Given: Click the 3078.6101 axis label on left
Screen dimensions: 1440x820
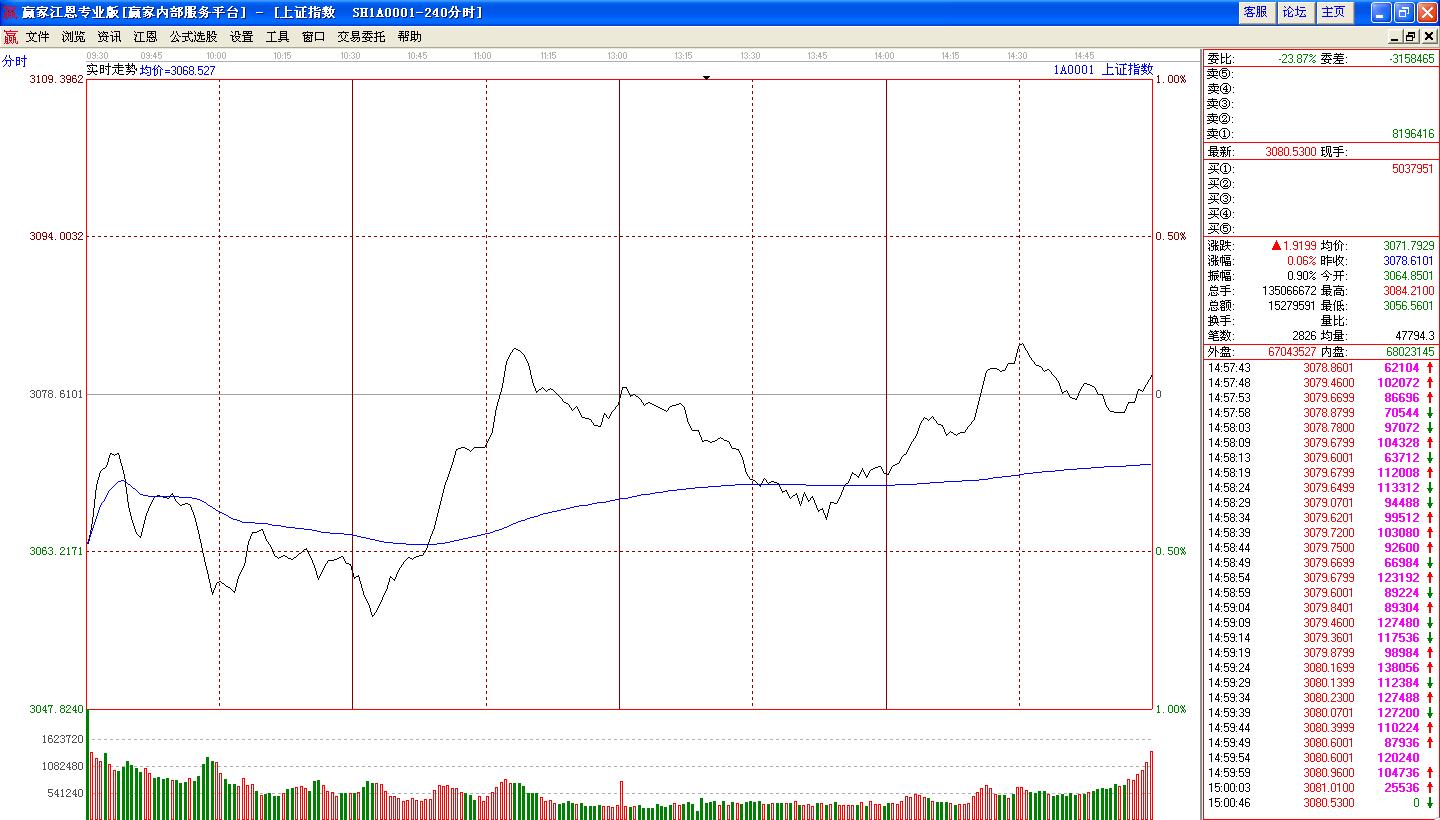Looking at the screenshot, I should (x=57, y=394).
